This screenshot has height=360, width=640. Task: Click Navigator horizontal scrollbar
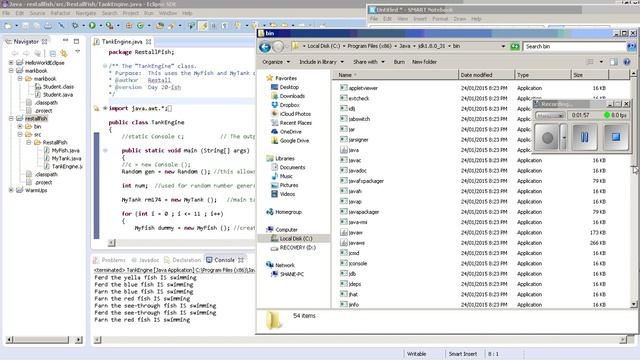point(44,340)
